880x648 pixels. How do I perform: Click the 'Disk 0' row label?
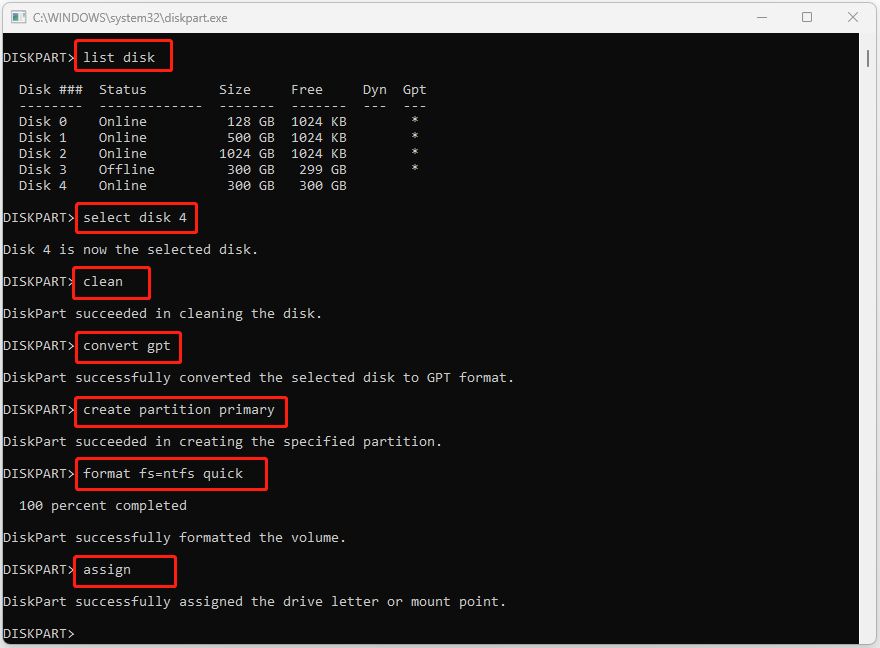pyautogui.click(x=43, y=122)
